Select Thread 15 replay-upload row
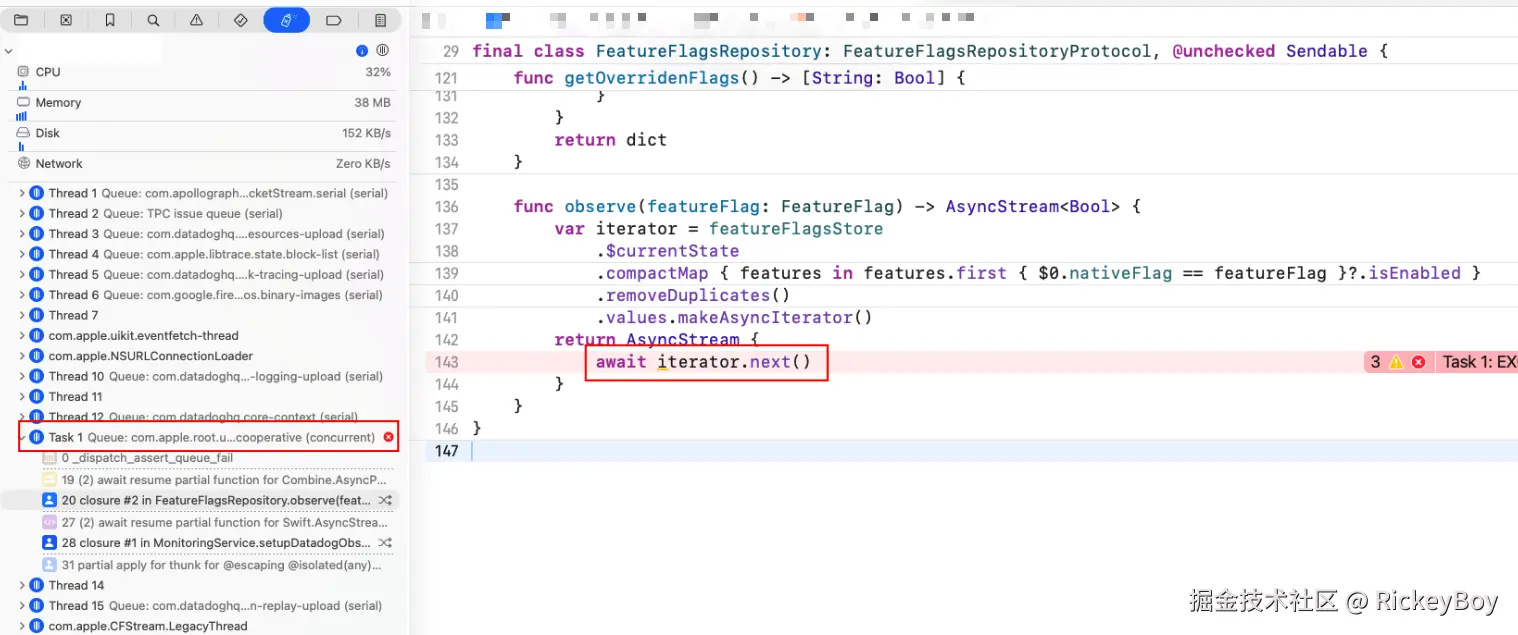1518x635 pixels. (204, 606)
